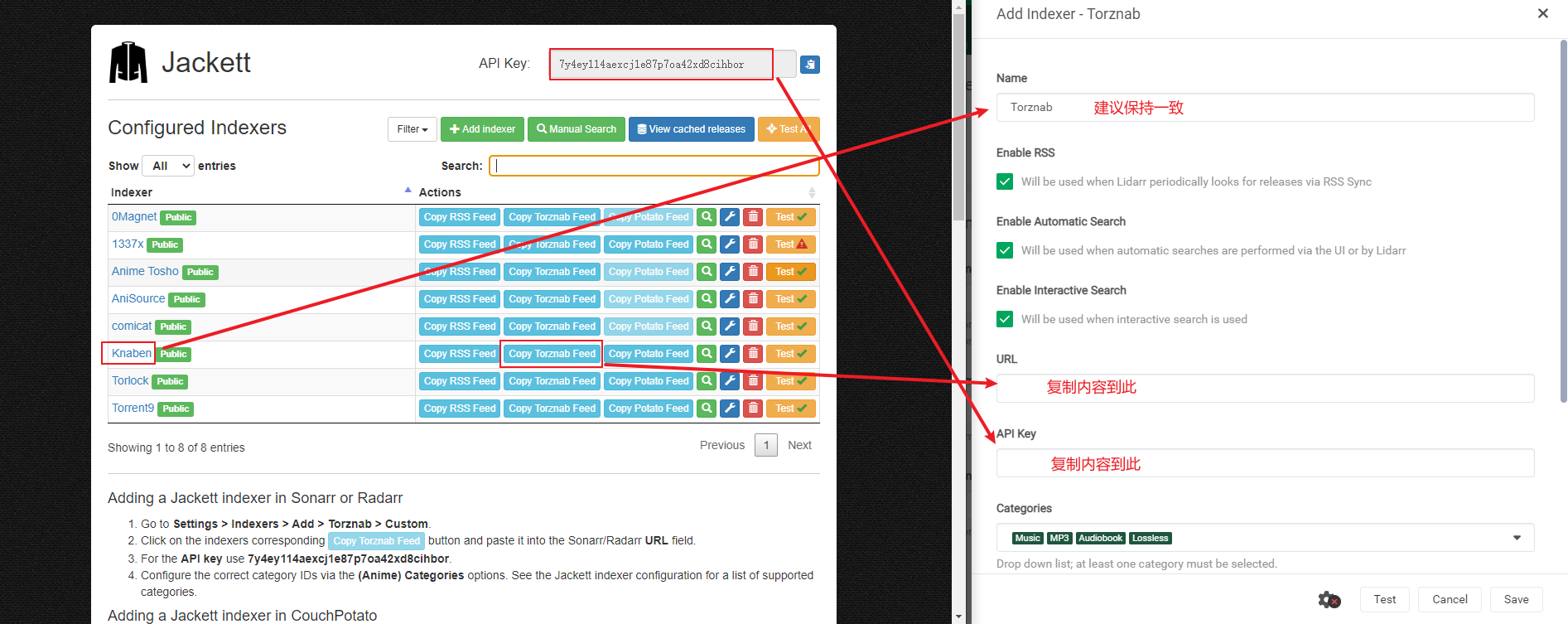Open the Torlock indexer link

coord(130,380)
